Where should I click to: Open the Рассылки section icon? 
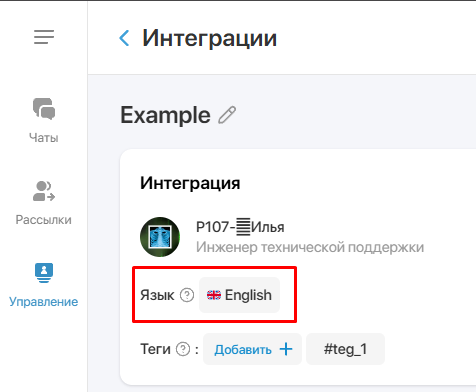click(x=44, y=191)
